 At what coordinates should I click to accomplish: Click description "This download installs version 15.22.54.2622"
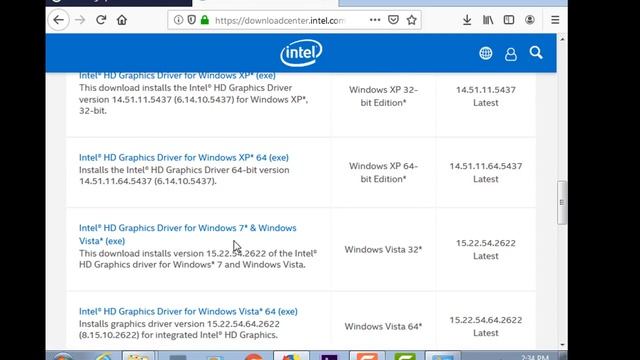coord(172,253)
